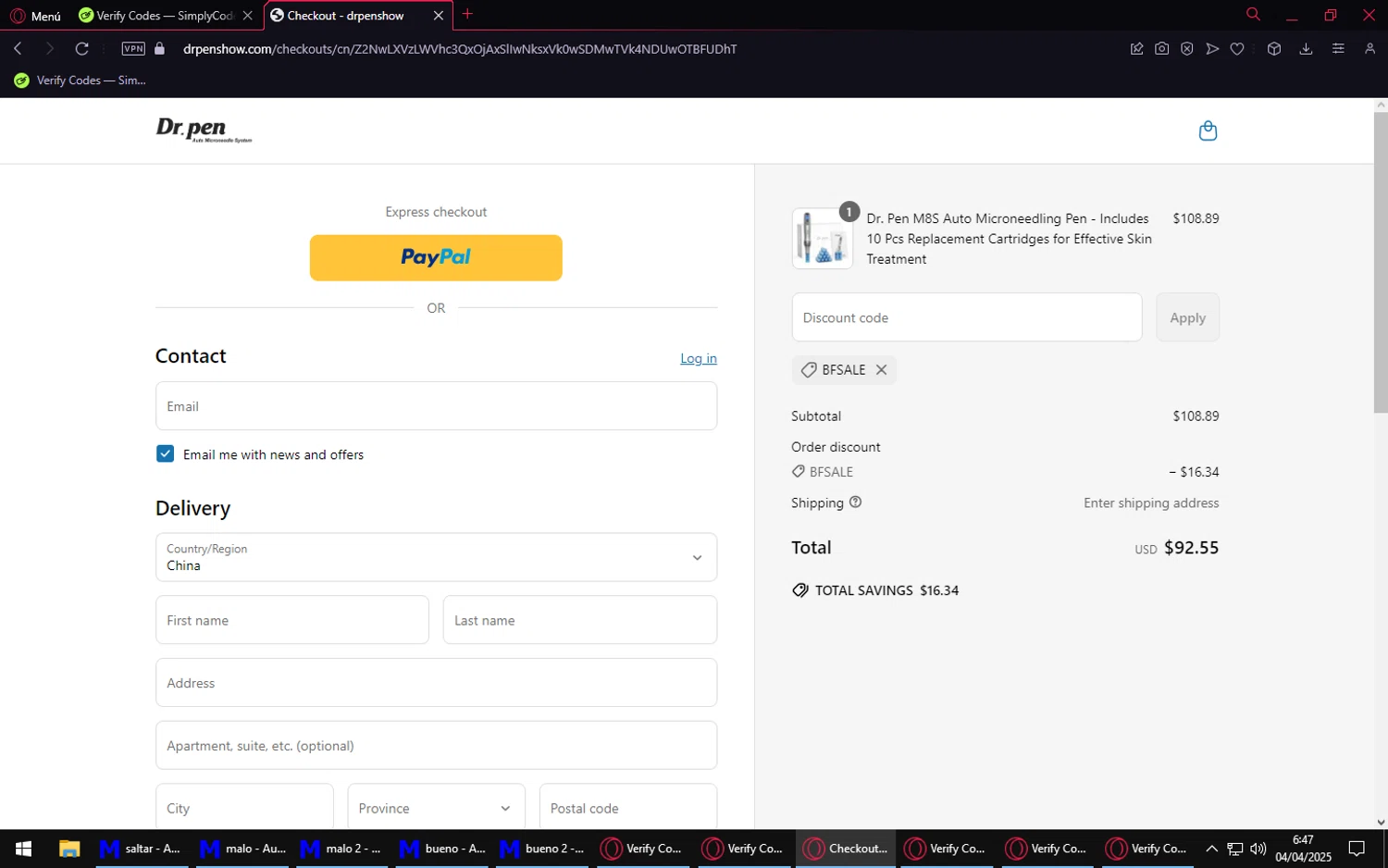1388x868 pixels.
Task: Open the Opera Menú button
Action: pyautogui.click(x=35, y=16)
